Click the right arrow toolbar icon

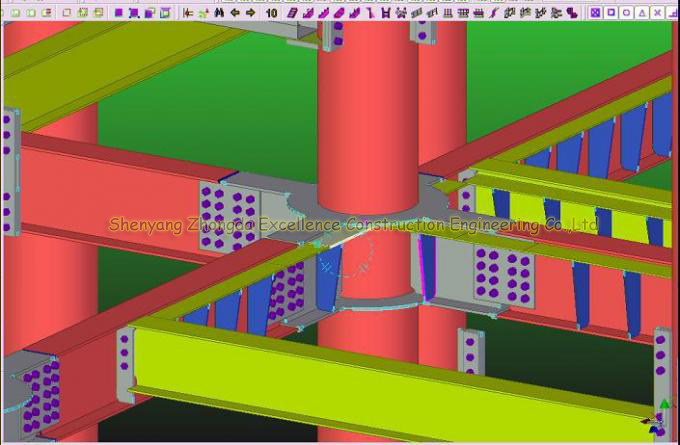pyautogui.click(x=249, y=13)
